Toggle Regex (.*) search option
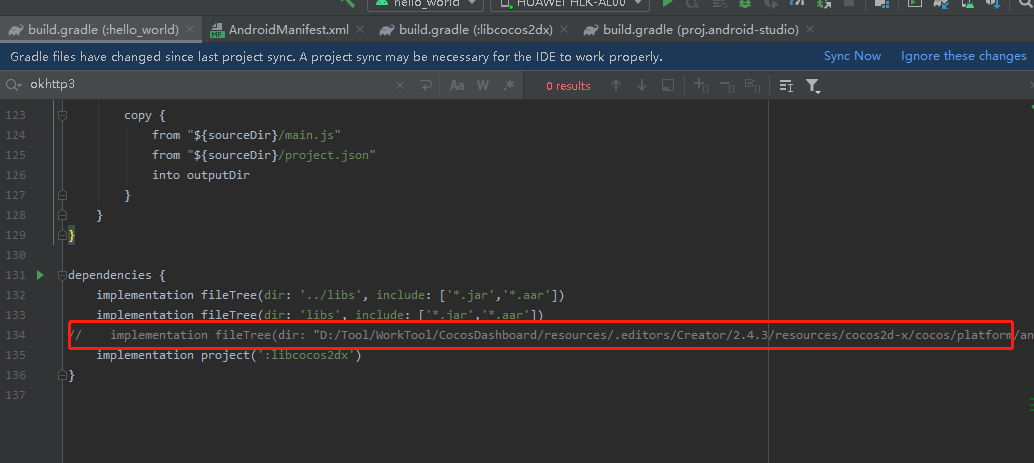 point(508,85)
